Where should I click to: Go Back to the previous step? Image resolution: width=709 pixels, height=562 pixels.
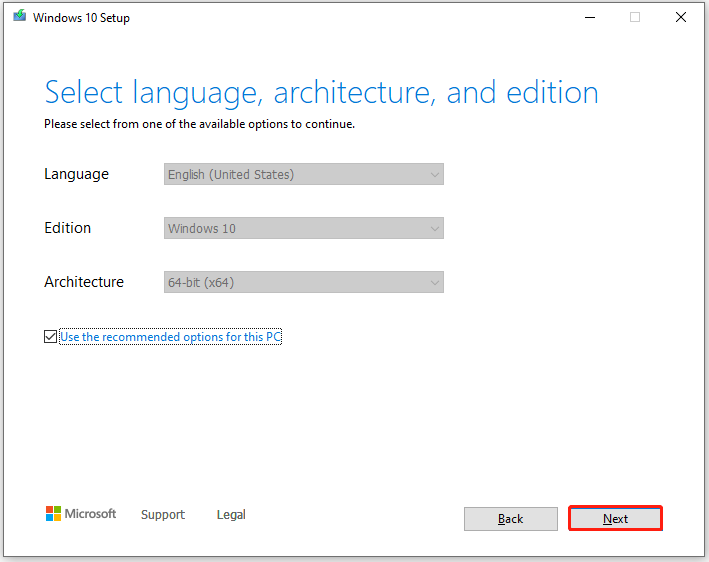point(510,519)
